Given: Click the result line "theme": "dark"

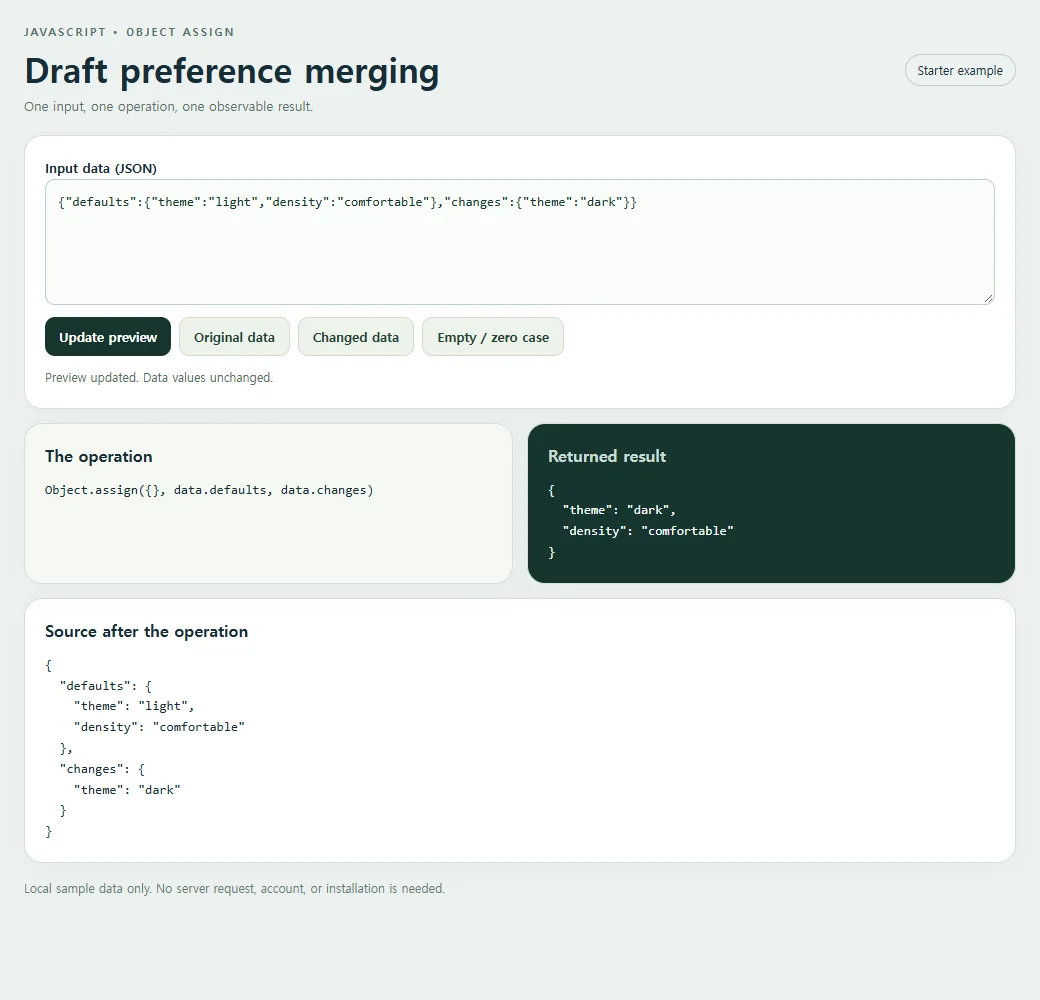Looking at the screenshot, I should click(x=619, y=510).
